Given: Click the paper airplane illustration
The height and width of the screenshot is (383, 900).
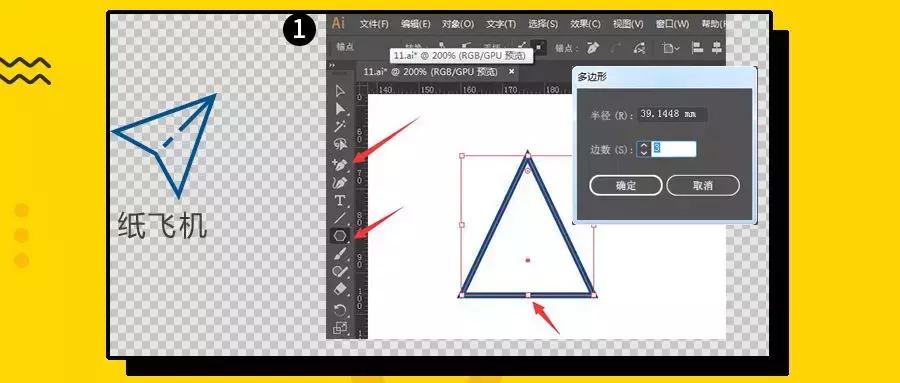Looking at the screenshot, I should [x=164, y=145].
